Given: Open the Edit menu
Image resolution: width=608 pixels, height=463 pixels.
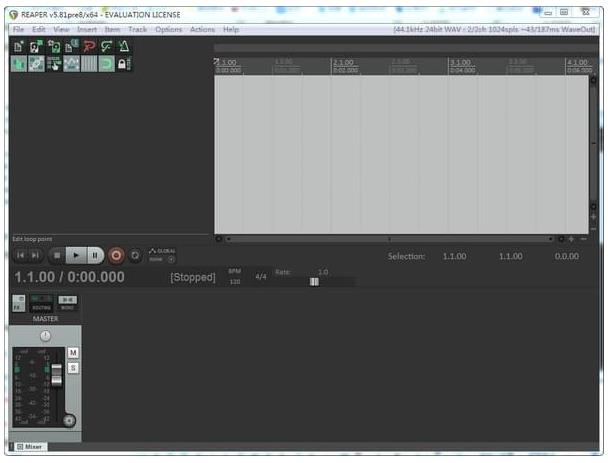Looking at the screenshot, I should (x=38, y=29).
